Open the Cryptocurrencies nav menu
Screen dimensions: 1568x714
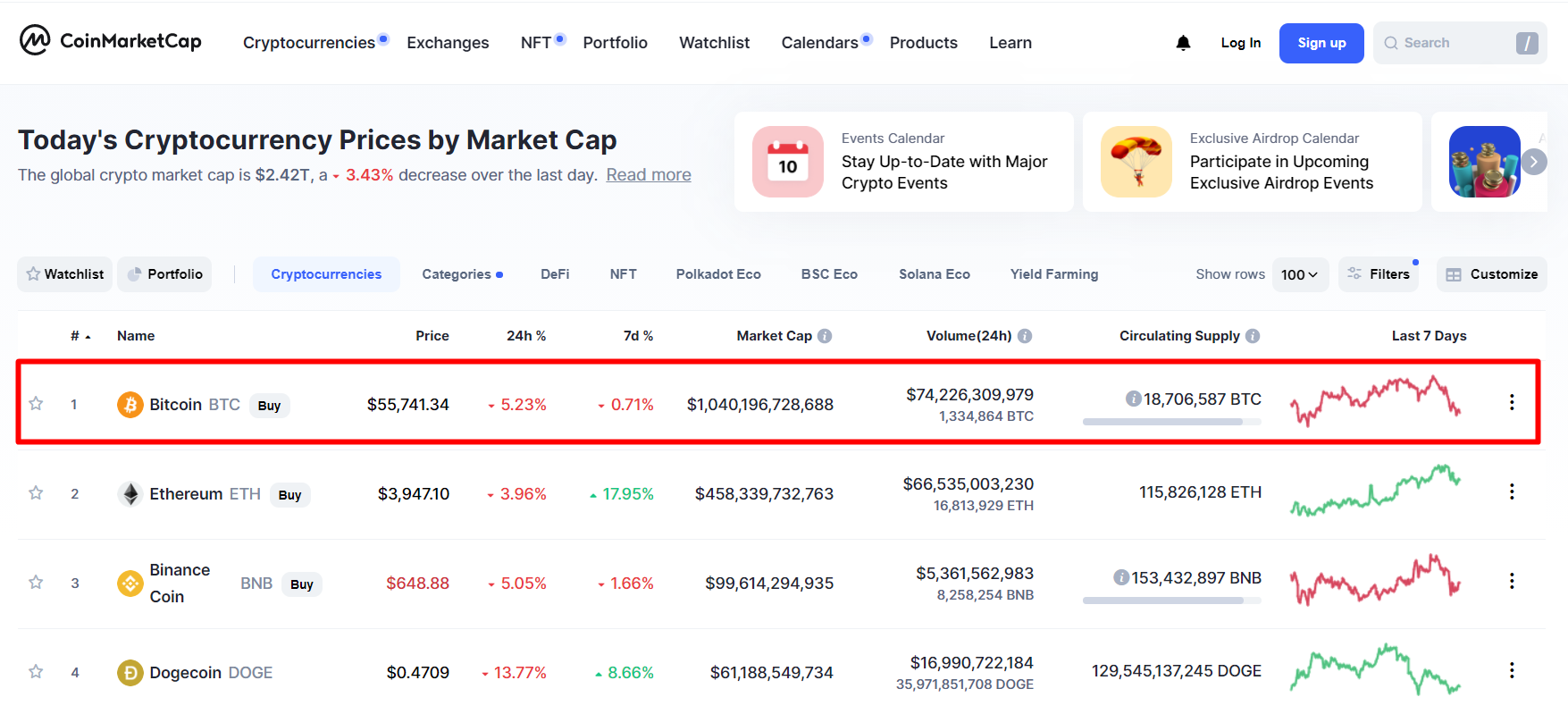click(x=309, y=43)
